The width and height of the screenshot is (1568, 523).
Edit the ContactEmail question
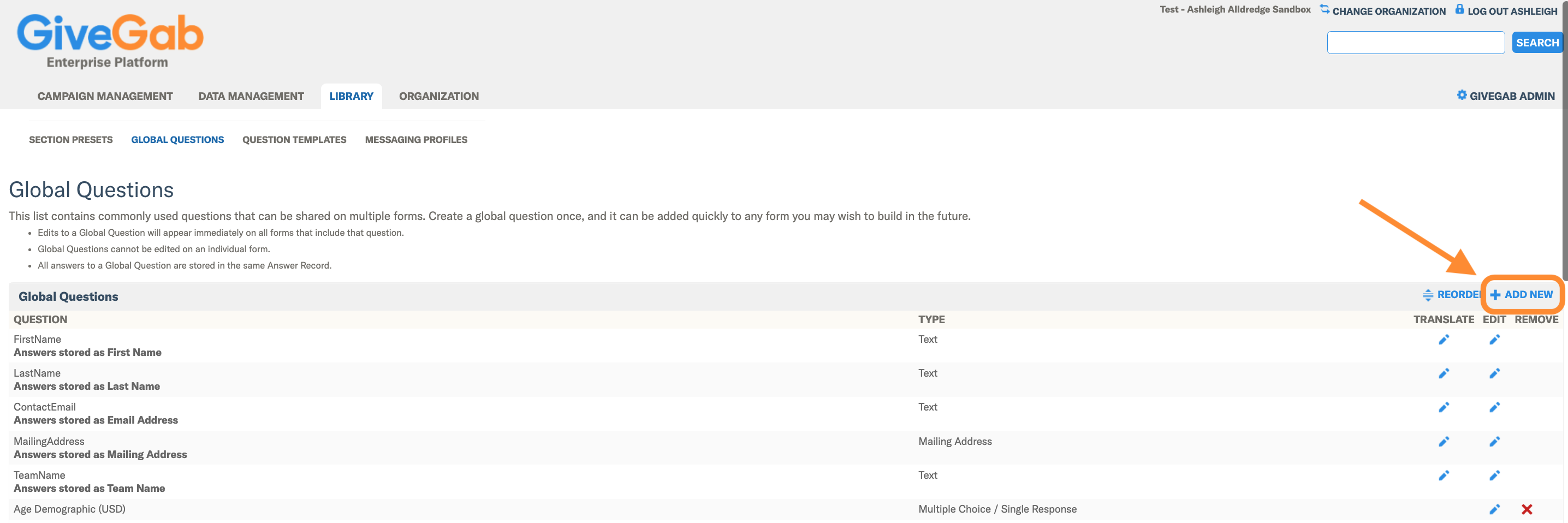[x=1494, y=407]
